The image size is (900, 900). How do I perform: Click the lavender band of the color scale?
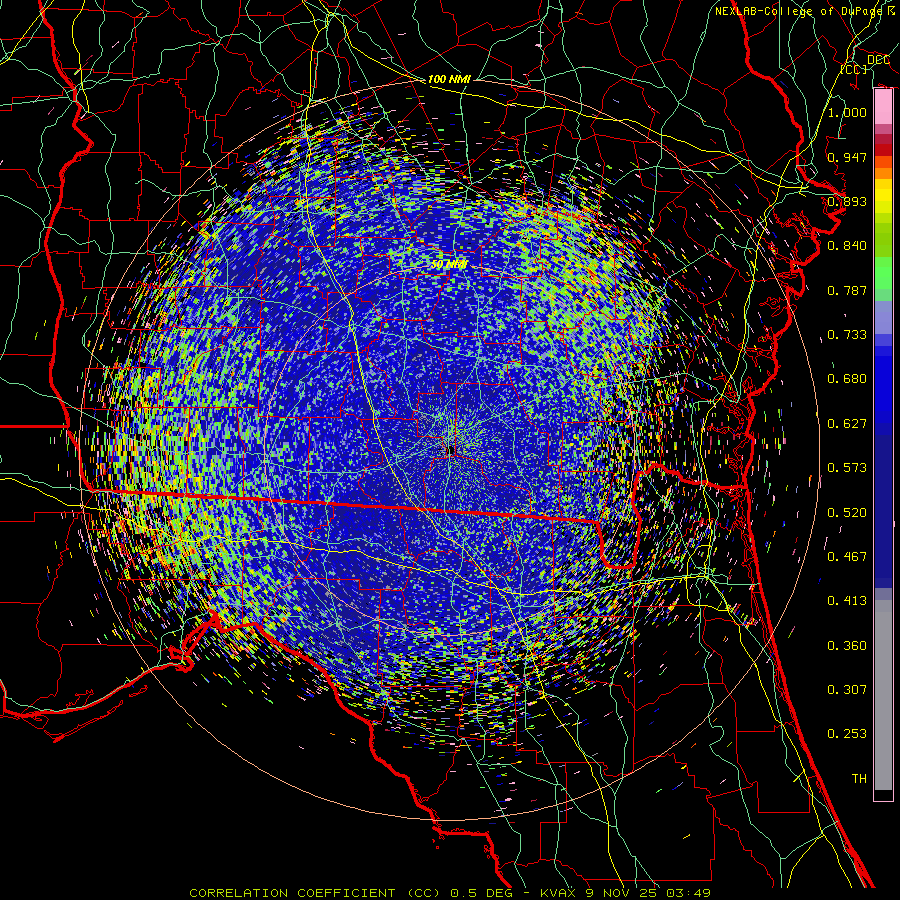pyautogui.click(x=883, y=317)
